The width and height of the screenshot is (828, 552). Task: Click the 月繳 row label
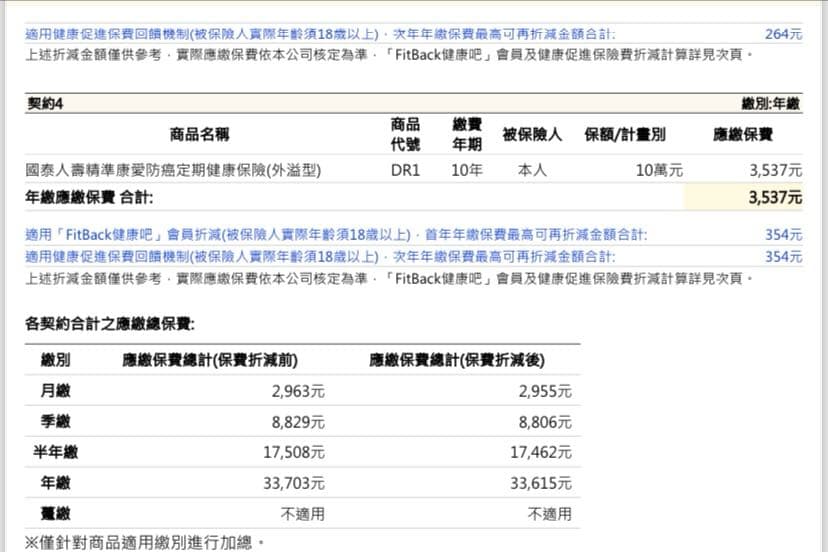coord(55,391)
